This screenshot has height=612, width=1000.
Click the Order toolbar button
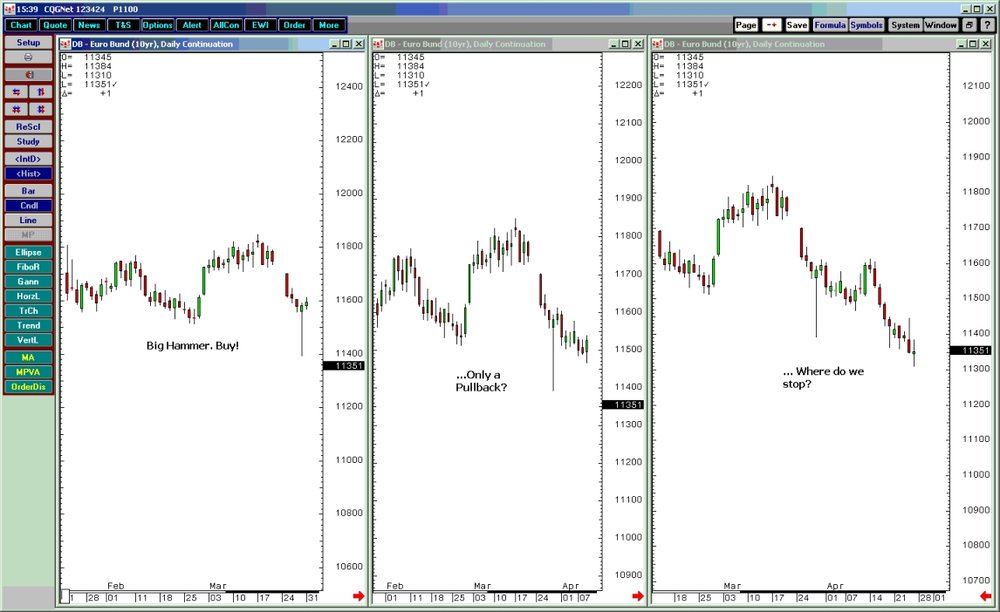click(295, 25)
